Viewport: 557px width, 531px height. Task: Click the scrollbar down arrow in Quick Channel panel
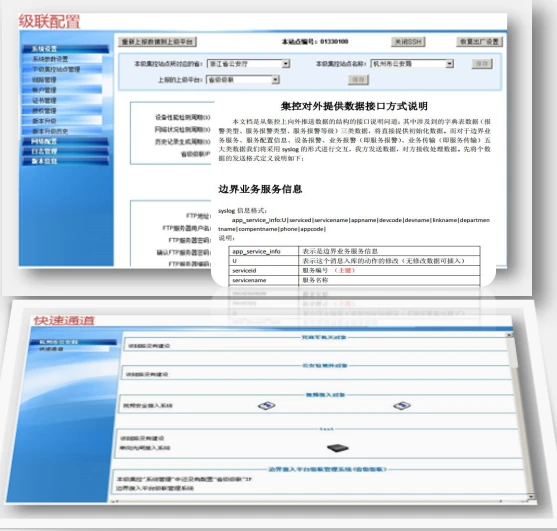(x=531, y=496)
